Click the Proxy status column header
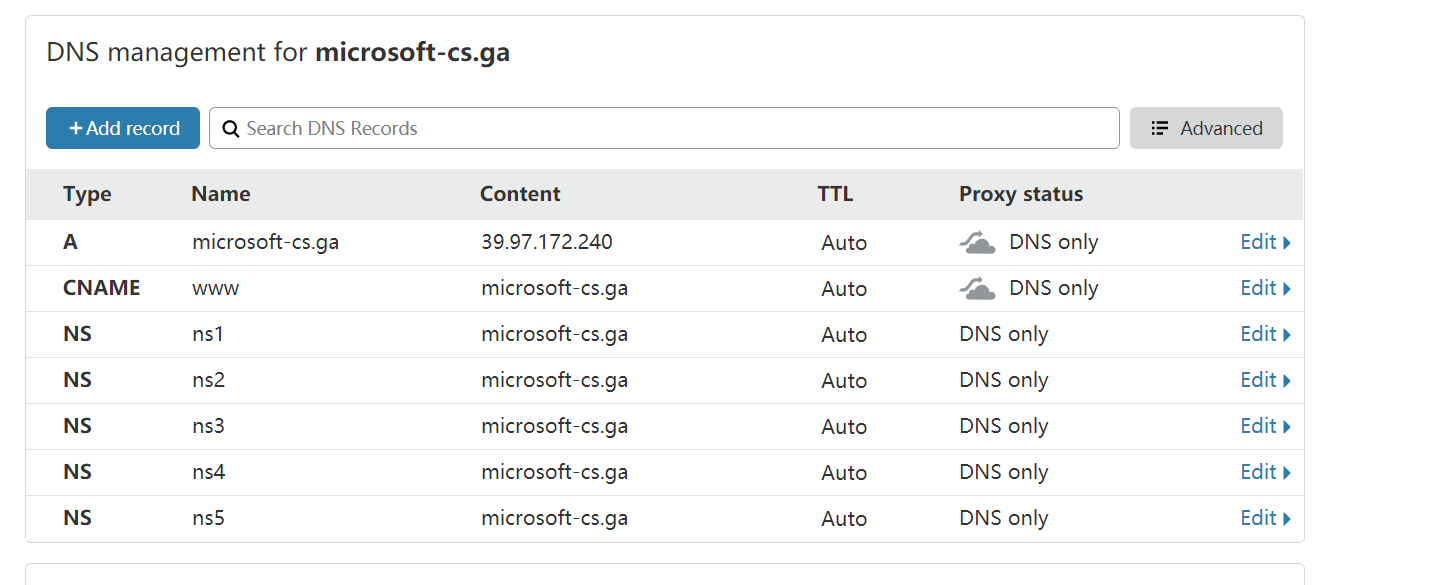Screen dimensions: 1431x585 [x=1021, y=194]
